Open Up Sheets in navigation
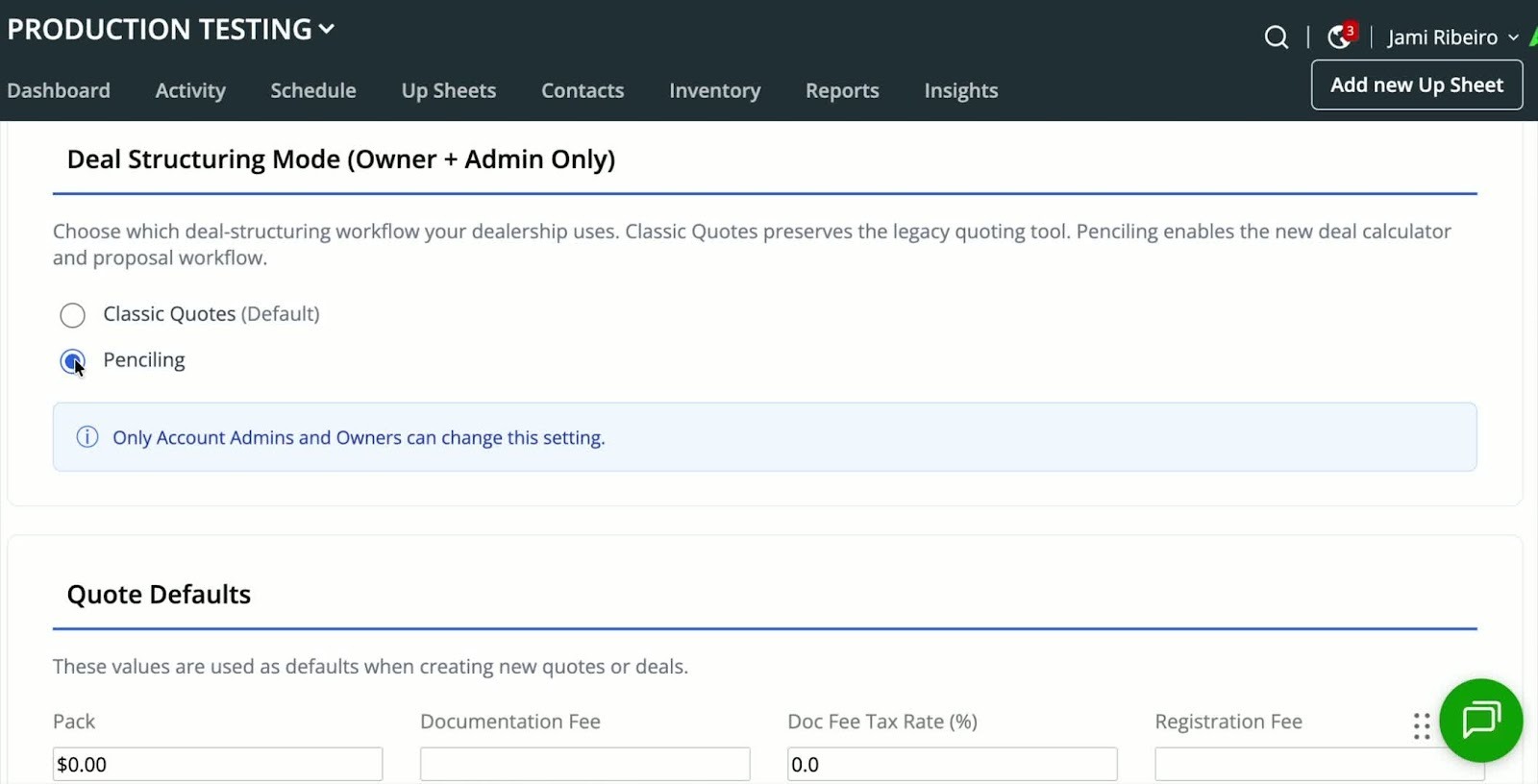This screenshot has width=1538, height=784. (449, 90)
